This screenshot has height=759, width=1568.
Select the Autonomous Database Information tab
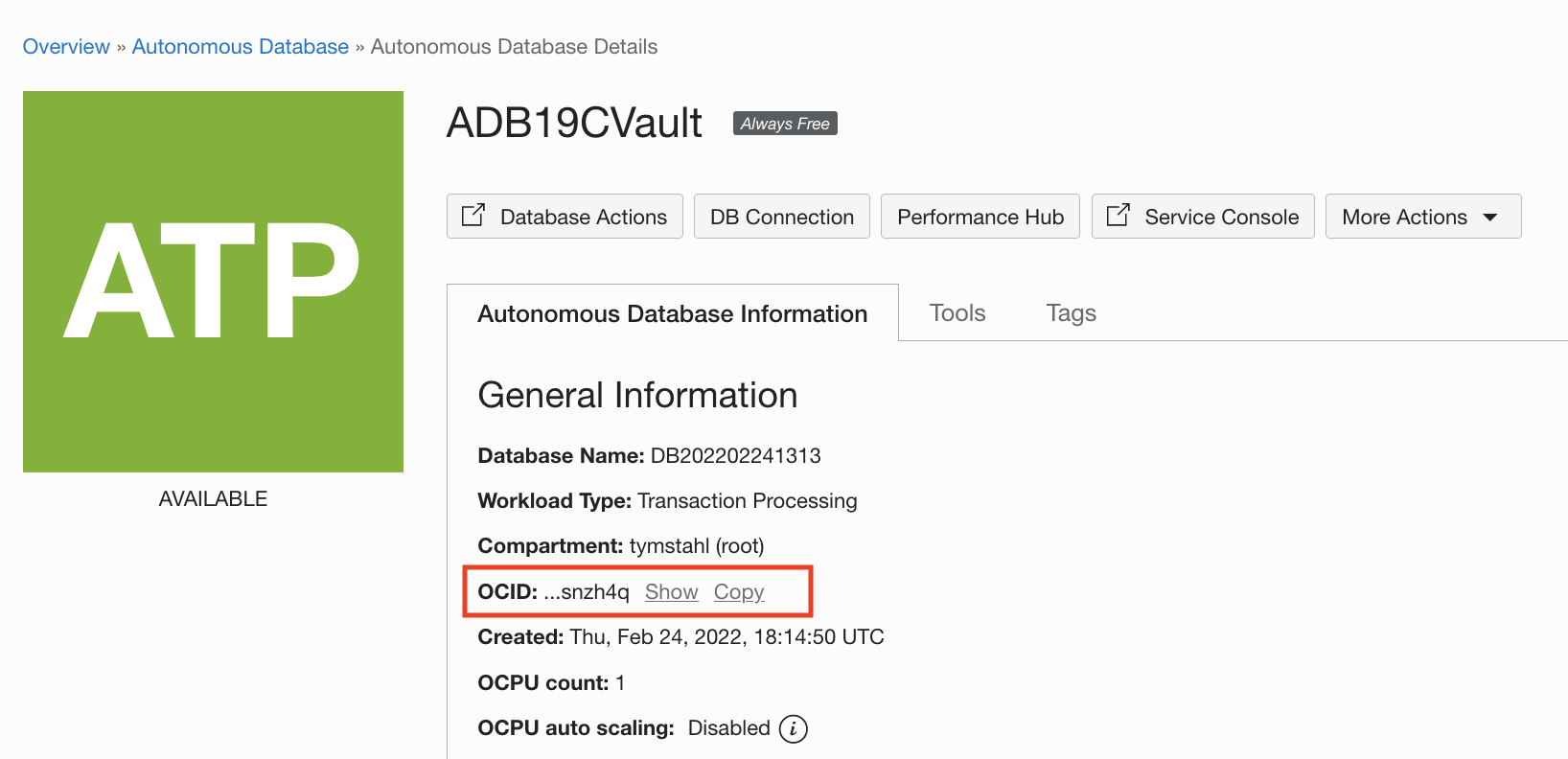click(672, 312)
